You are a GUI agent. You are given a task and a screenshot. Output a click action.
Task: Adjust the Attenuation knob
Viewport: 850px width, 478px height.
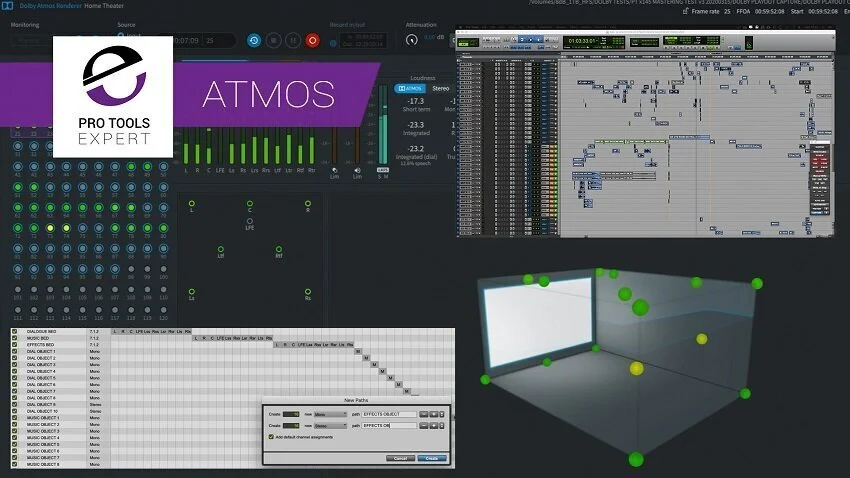[x=411, y=40]
